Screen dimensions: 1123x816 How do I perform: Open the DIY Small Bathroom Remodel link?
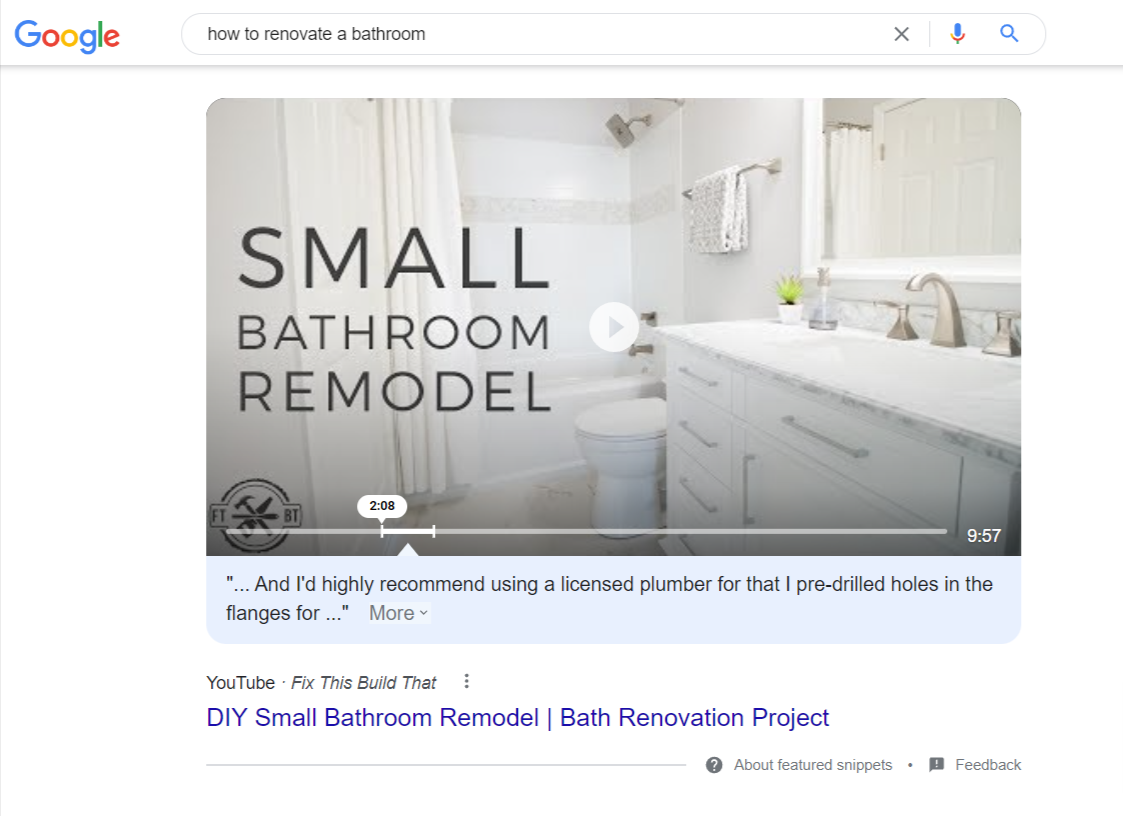[x=517, y=718]
